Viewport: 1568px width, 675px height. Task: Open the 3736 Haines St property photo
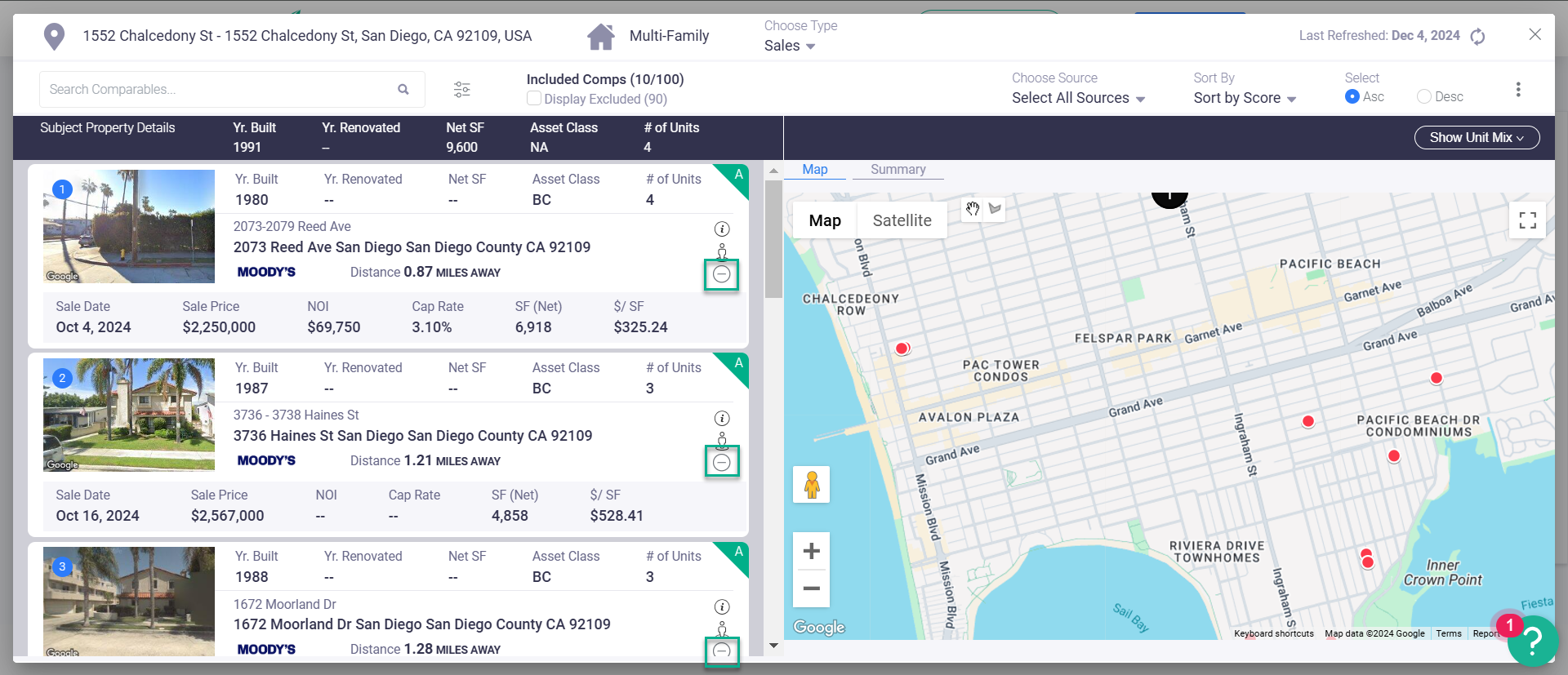click(x=129, y=415)
